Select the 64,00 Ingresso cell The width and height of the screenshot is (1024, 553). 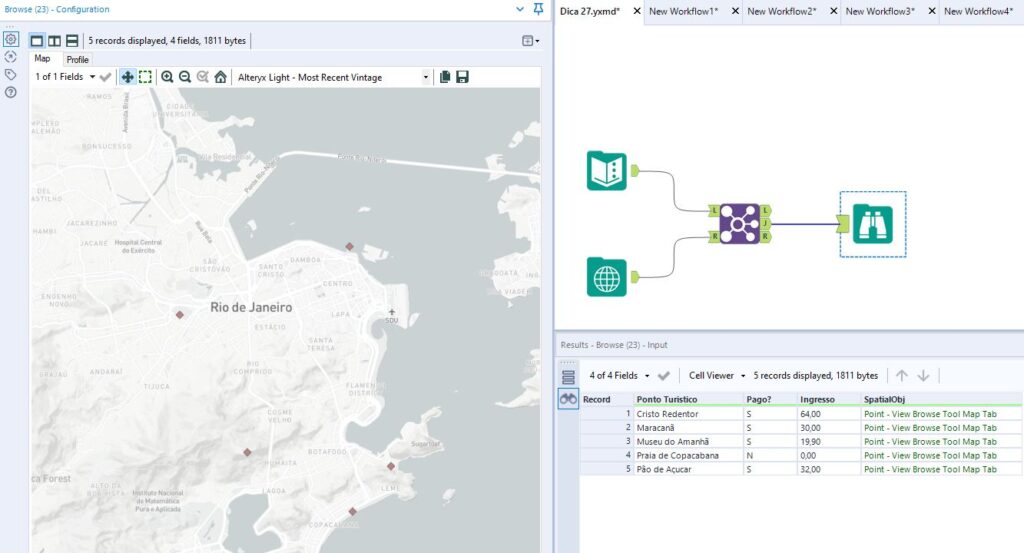tap(829, 414)
